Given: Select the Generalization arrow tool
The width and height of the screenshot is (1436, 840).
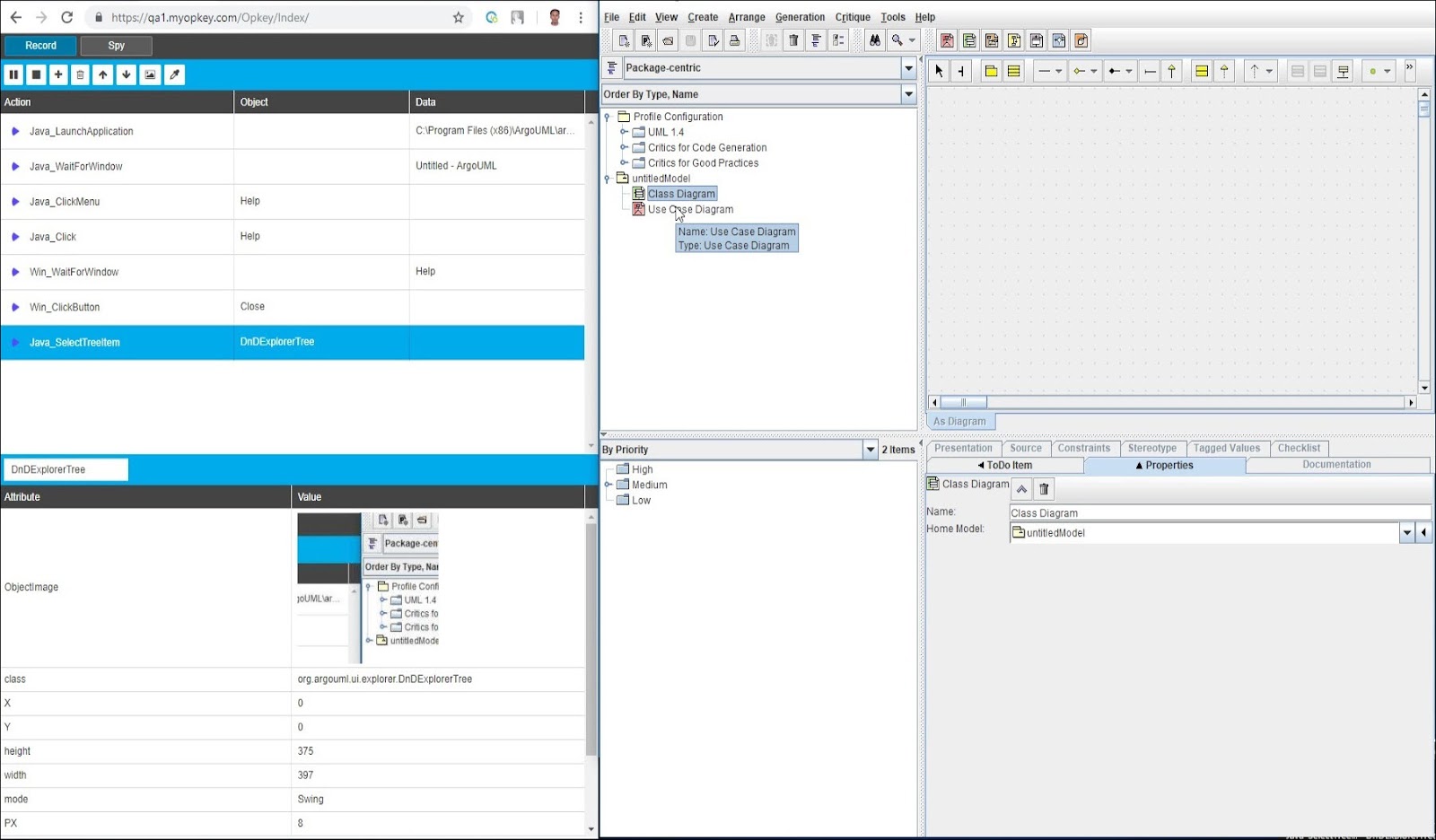Looking at the screenshot, I should pyautogui.click(x=1172, y=71).
